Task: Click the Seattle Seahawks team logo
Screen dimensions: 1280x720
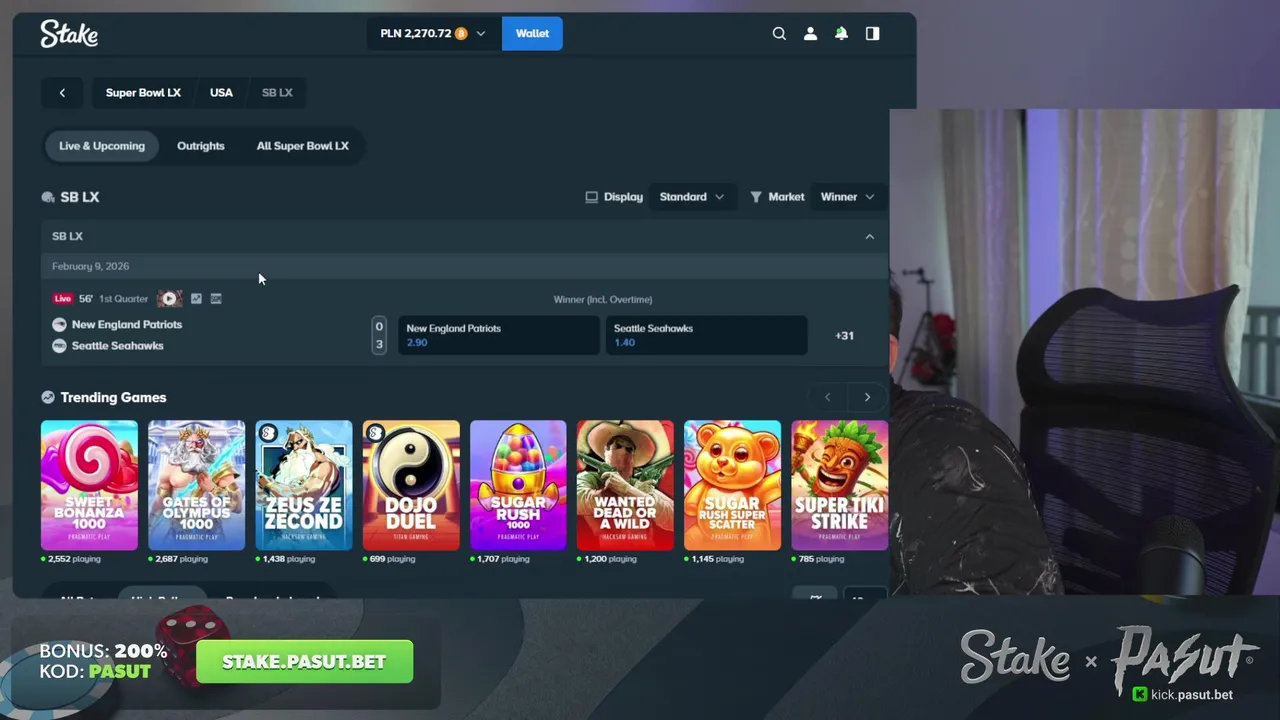Action: click(x=59, y=345)
